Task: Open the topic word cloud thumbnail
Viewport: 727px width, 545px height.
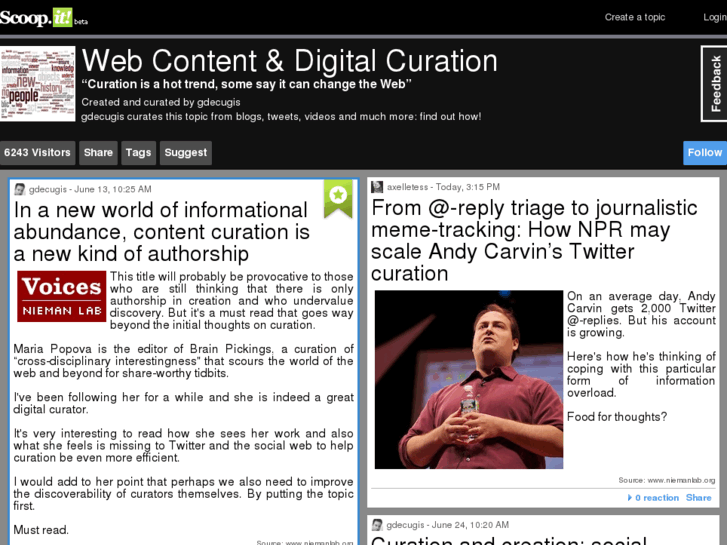Action: click(38, 83)
